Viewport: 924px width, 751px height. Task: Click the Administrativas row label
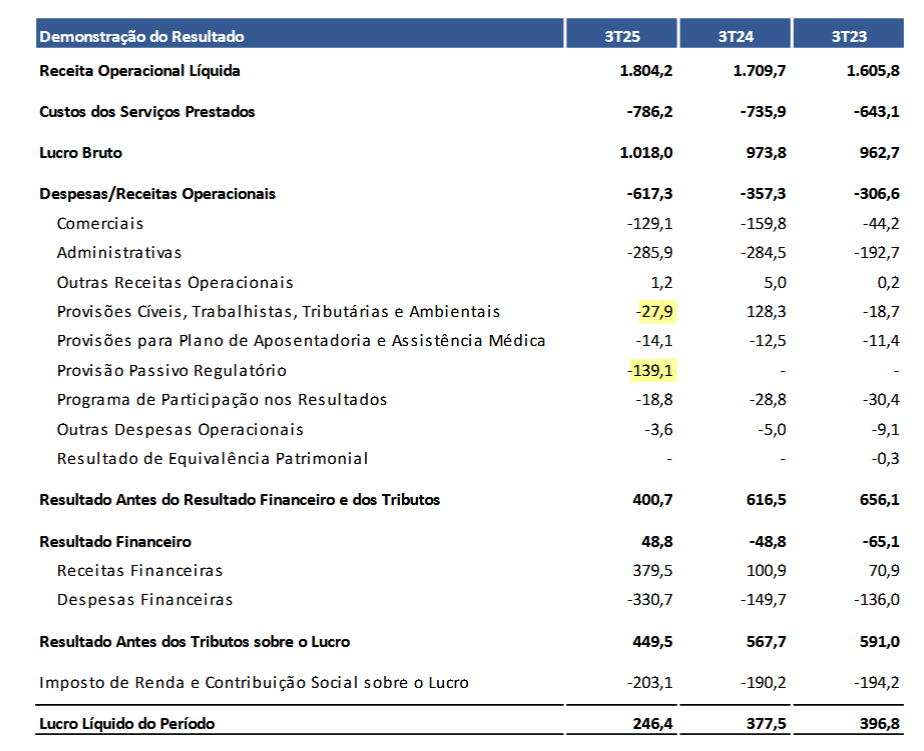point(119,253)
